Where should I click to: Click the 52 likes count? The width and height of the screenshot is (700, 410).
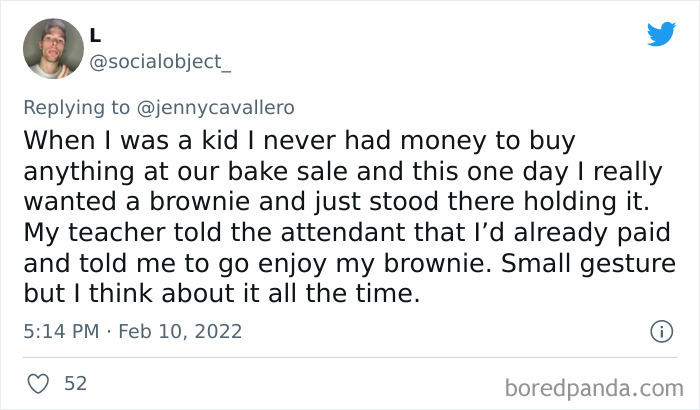point(74,383)
